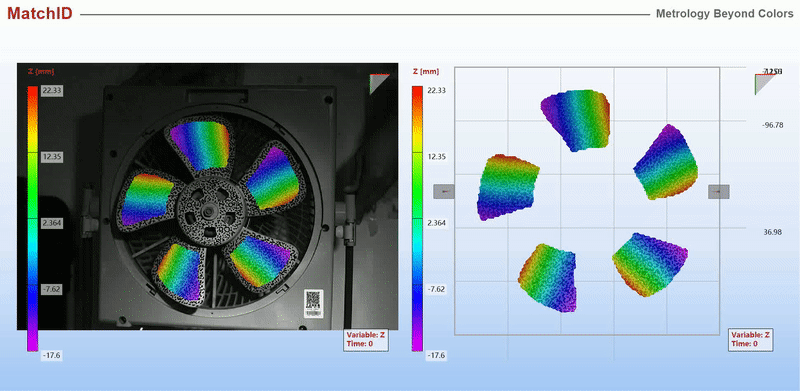The width and height of the screenshot is (800, 391).
Task: Click the Z color scale bar in camera view
Action: [32, 218]
